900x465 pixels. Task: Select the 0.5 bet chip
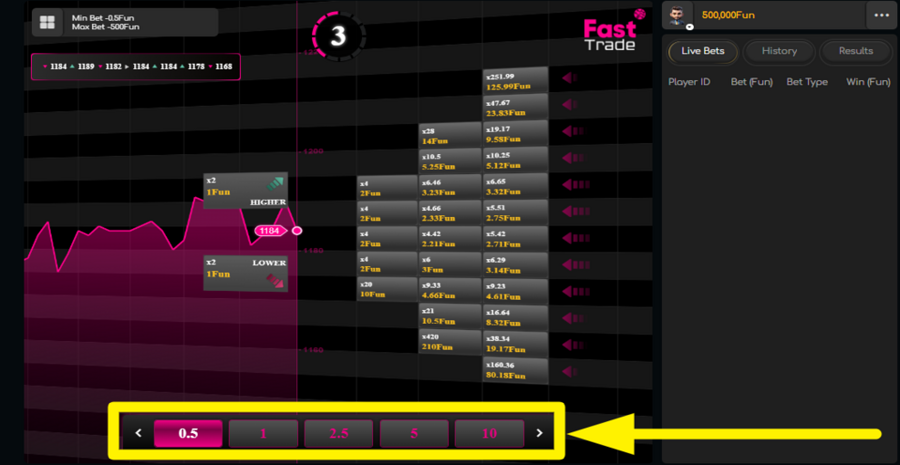[x=188, y=433]
